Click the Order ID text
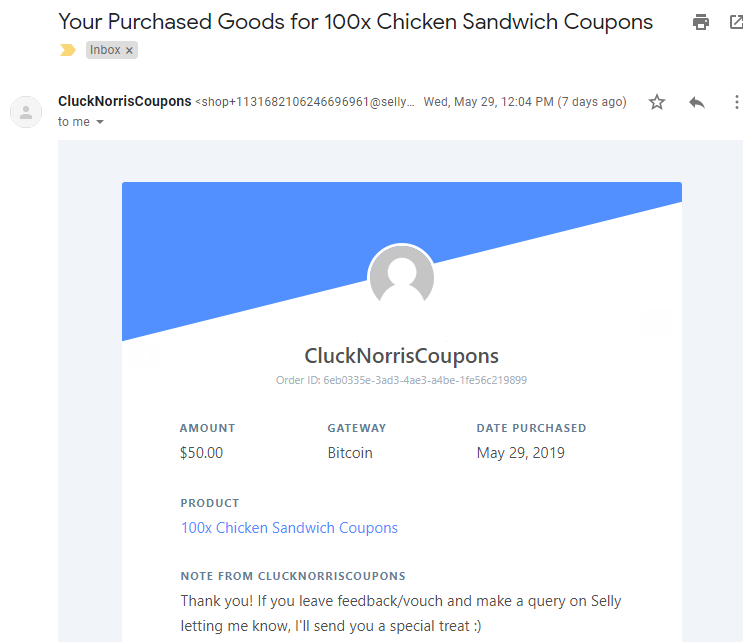The width and height of the screenshot is (743, 642). 401,380
